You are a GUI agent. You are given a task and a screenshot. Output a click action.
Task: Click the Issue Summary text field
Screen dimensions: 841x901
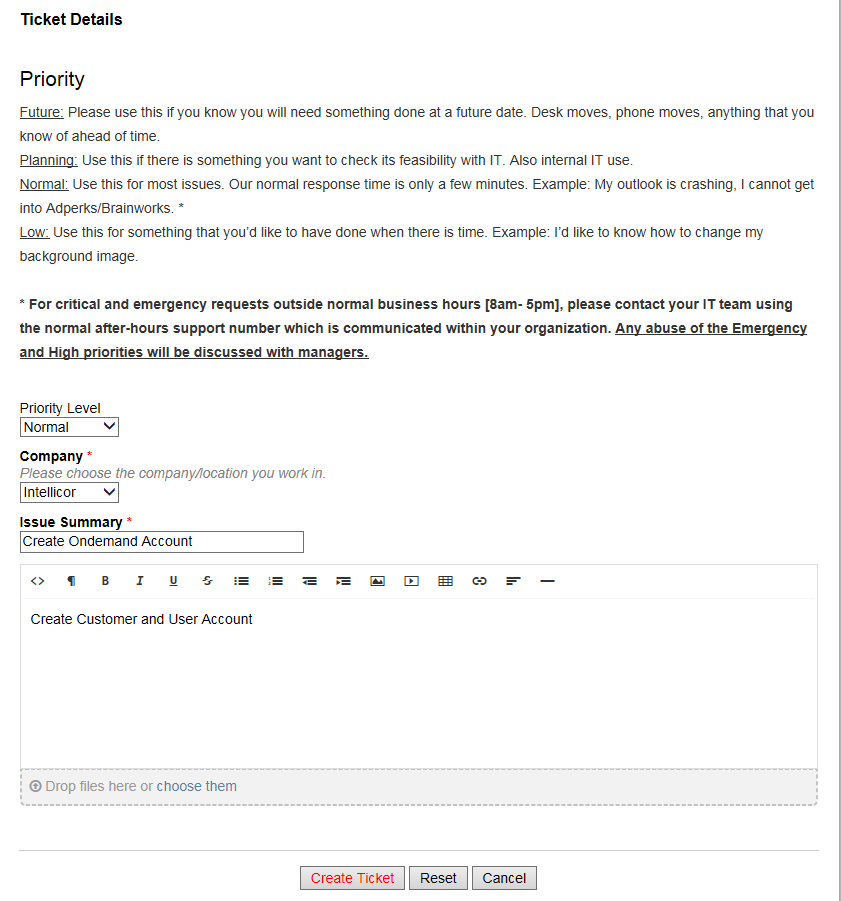161,542
